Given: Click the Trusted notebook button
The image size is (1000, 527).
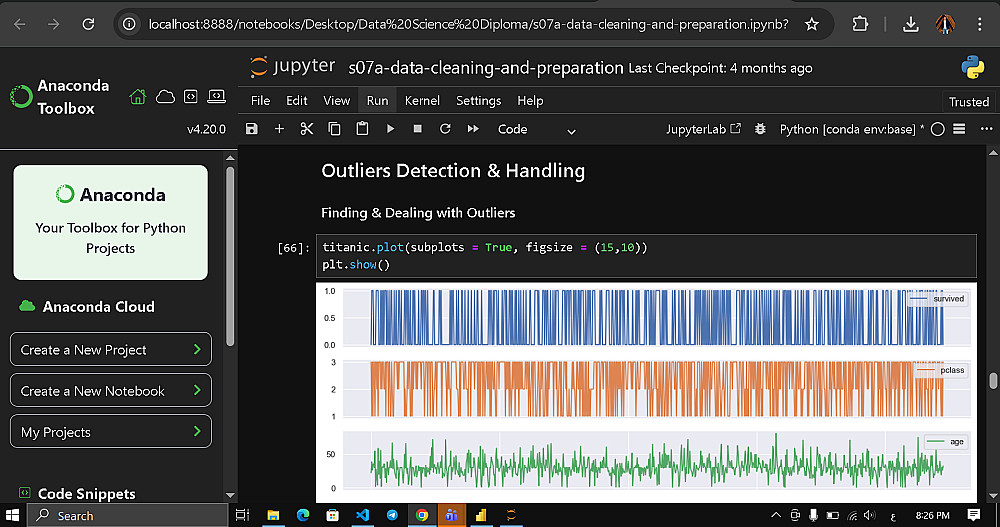Looking at the screenshot, I should [x=968, y=102].
